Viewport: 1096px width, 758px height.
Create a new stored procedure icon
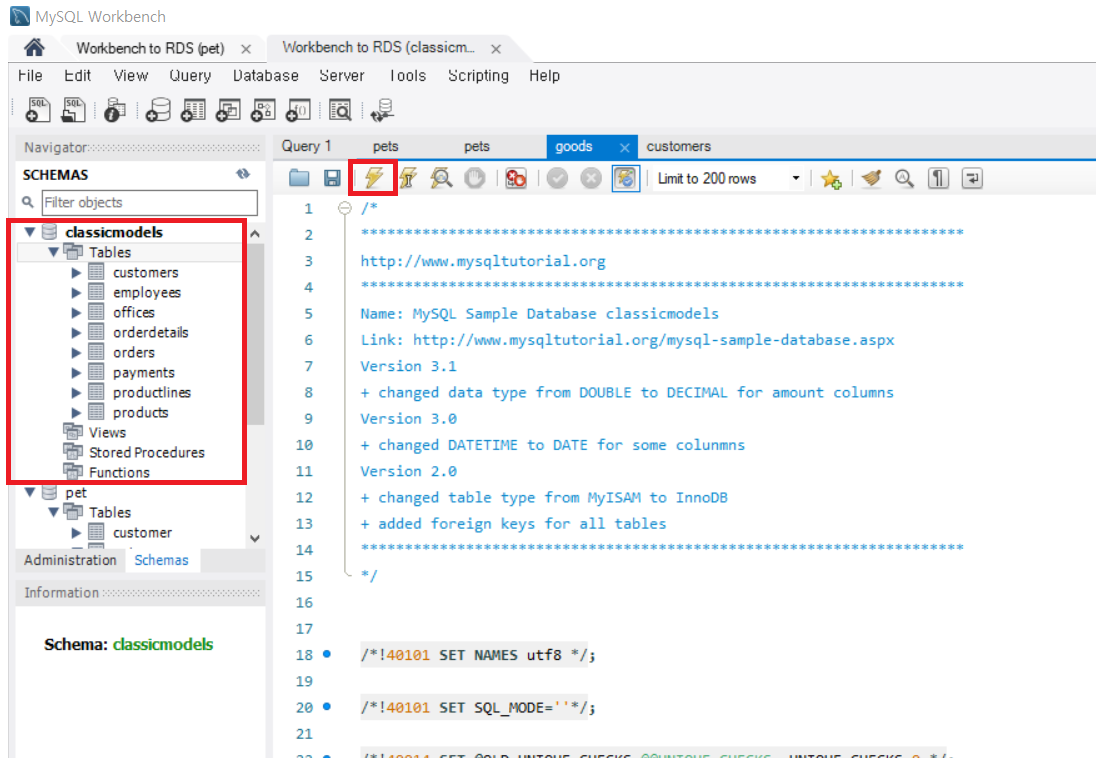pos(263,110)
